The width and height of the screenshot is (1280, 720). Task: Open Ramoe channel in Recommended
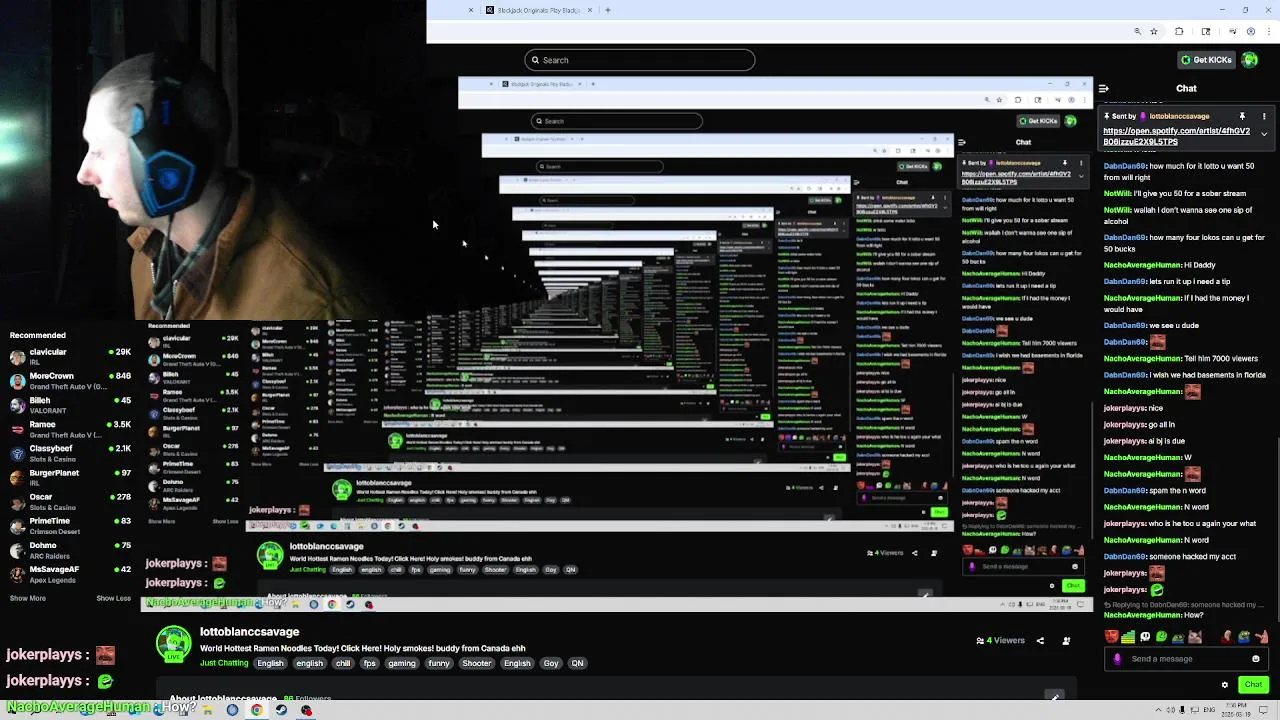tap(69, 429)
